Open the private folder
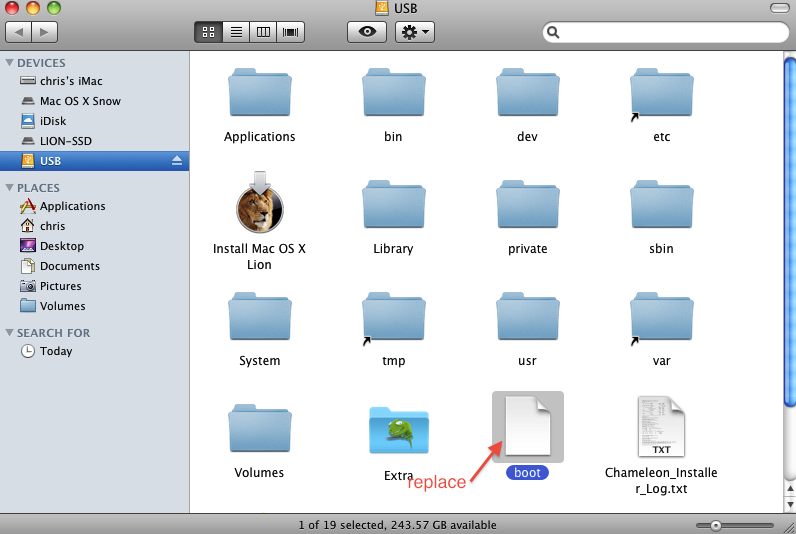This screenshot has height=534, width=796. pyautogui.click(x=527, y=205)
